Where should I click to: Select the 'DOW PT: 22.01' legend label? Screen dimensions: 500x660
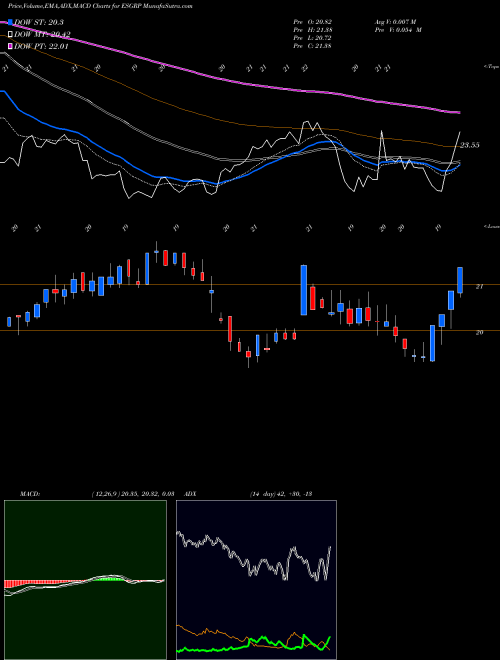(41, 46)
